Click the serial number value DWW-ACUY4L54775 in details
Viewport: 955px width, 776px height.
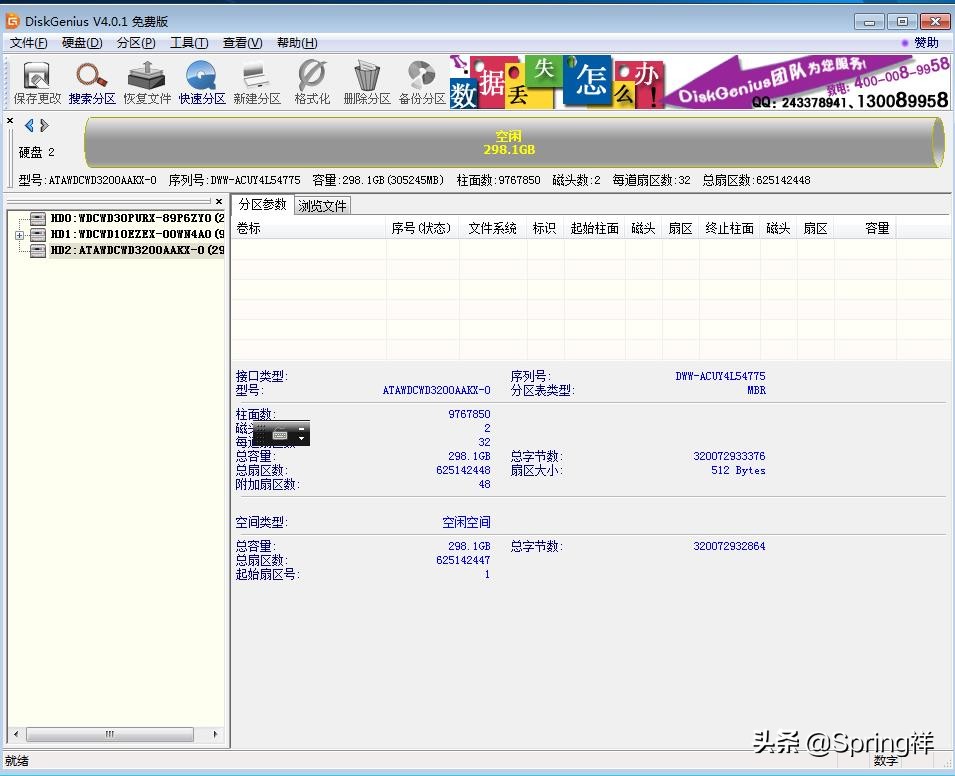point(720,376)
